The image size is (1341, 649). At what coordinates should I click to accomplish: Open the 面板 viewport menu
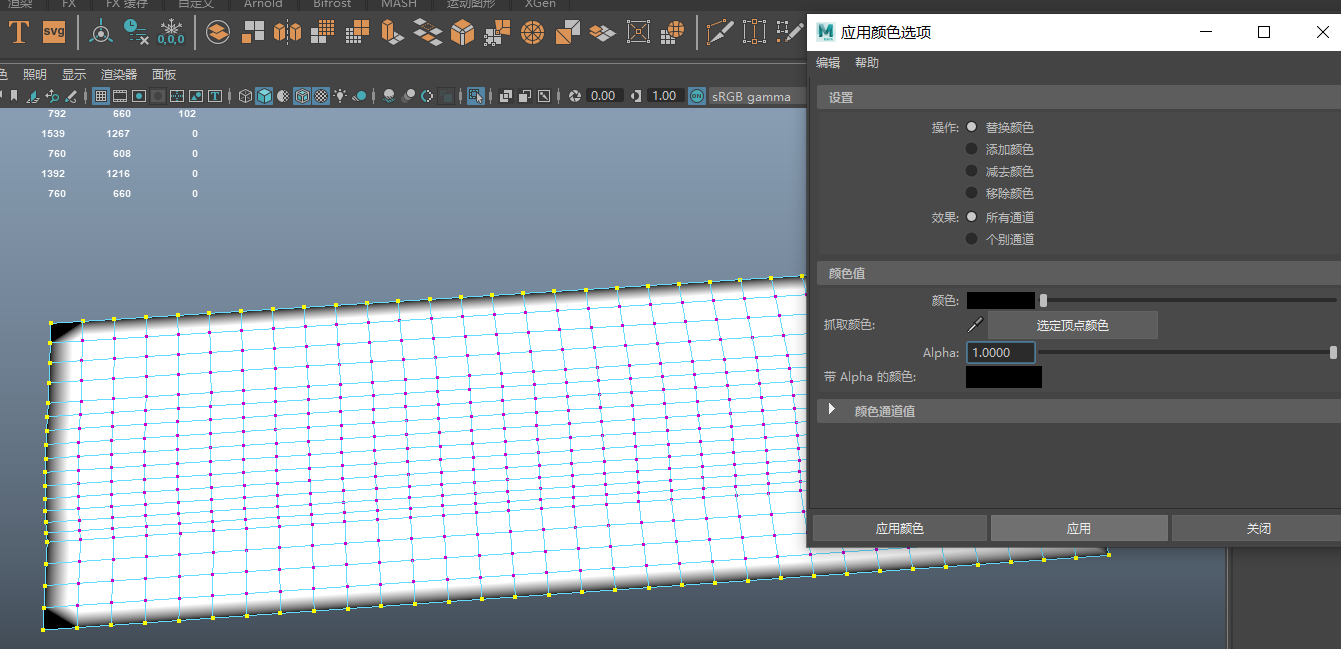coord(164,75)
